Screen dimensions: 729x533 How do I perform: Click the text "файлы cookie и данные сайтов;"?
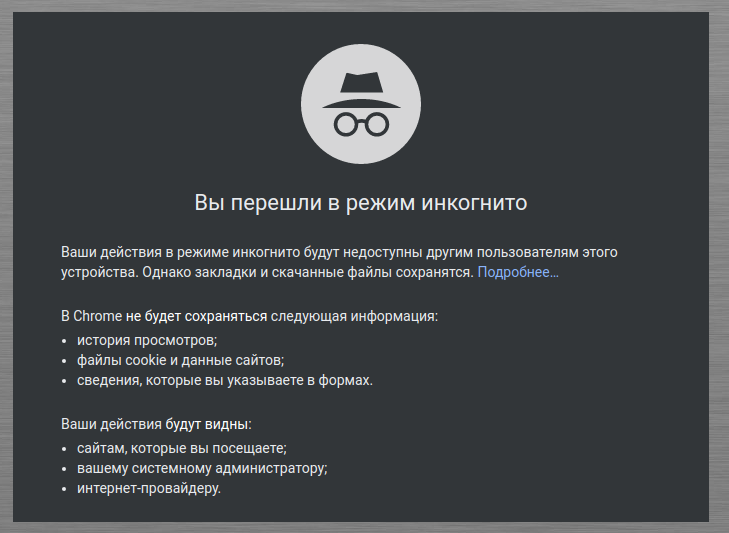tap(180, 360)
